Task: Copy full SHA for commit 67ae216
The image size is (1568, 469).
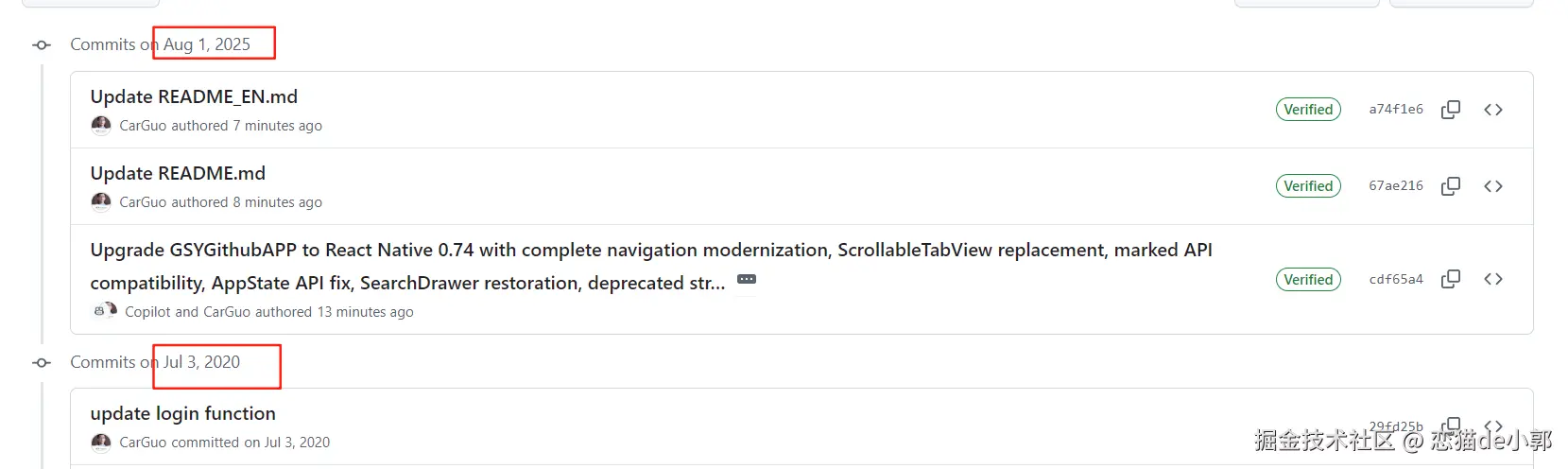Action: pyautogui.click(x=1450, y=186)
